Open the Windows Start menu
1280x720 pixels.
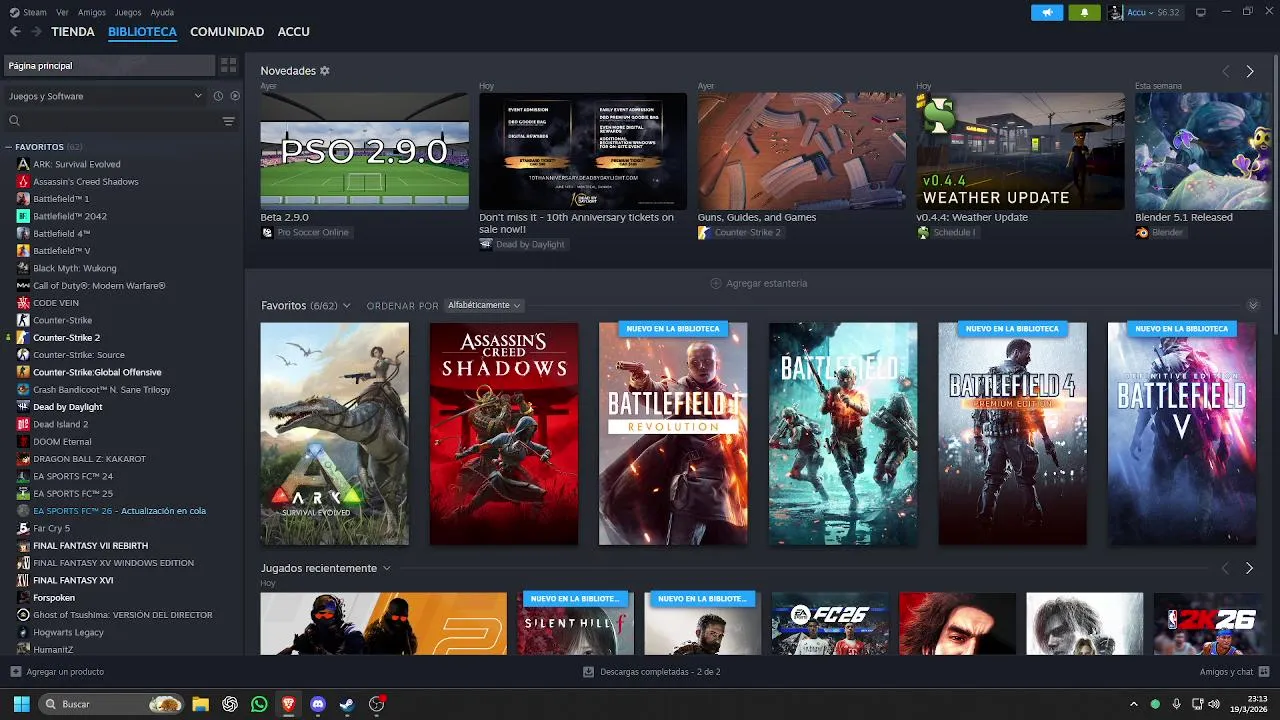pyautogui.click(x=21, y=704)
